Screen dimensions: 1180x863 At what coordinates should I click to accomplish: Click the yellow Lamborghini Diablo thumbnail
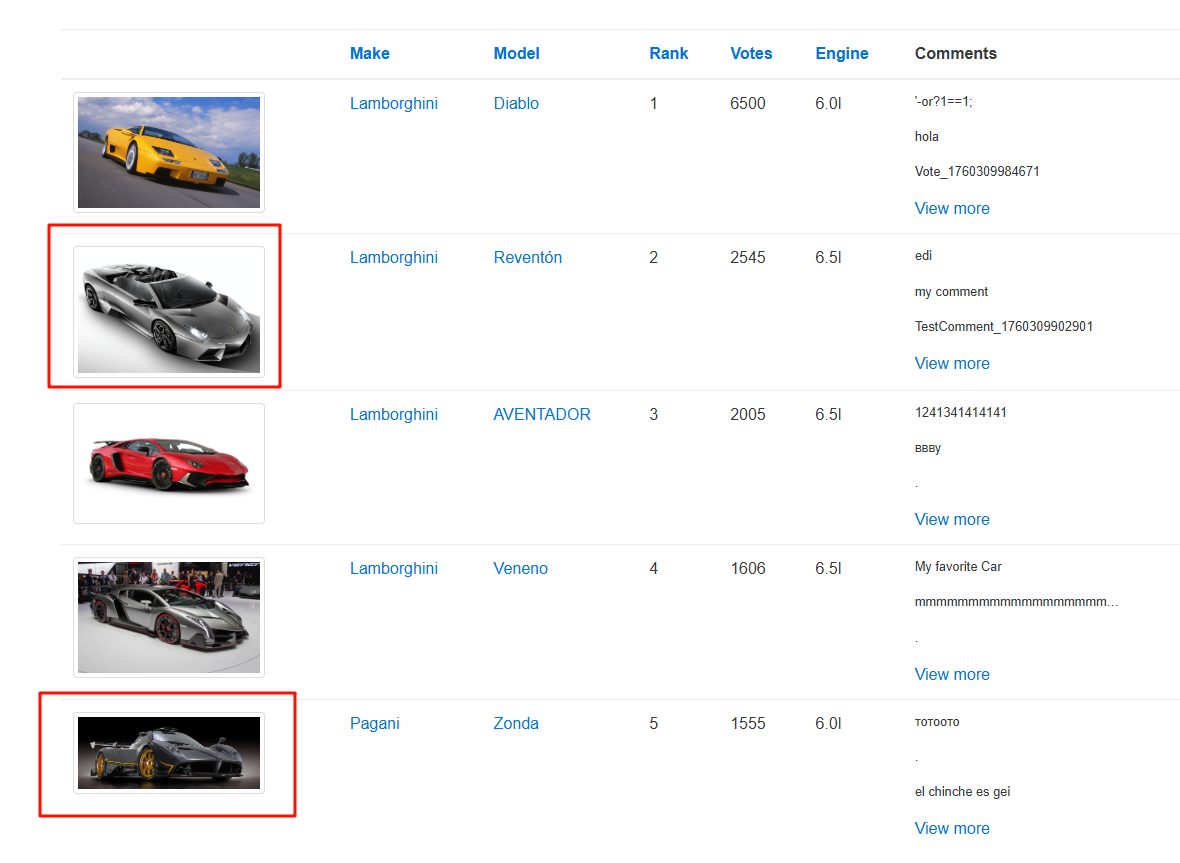click(168, 152)
